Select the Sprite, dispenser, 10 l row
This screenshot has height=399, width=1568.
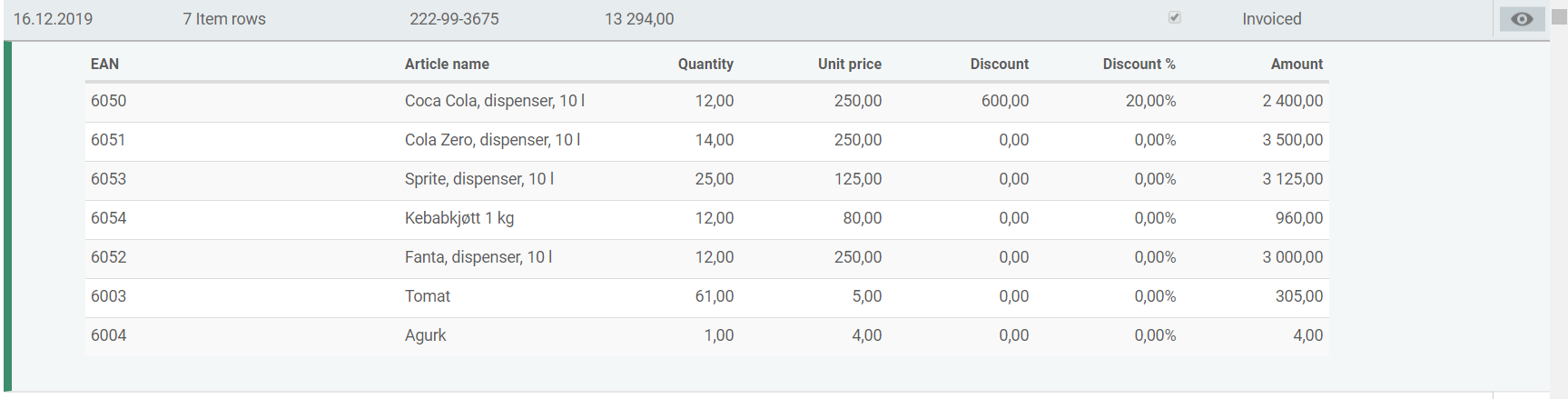click(478, 179)
